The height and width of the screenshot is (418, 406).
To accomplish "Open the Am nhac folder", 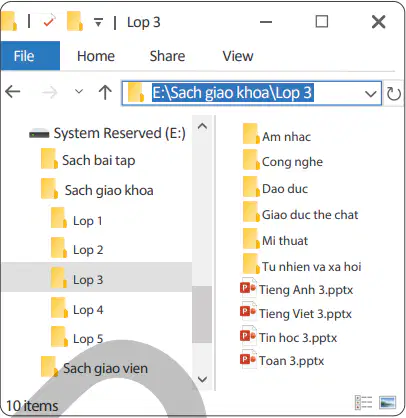I will click(277, 135).
